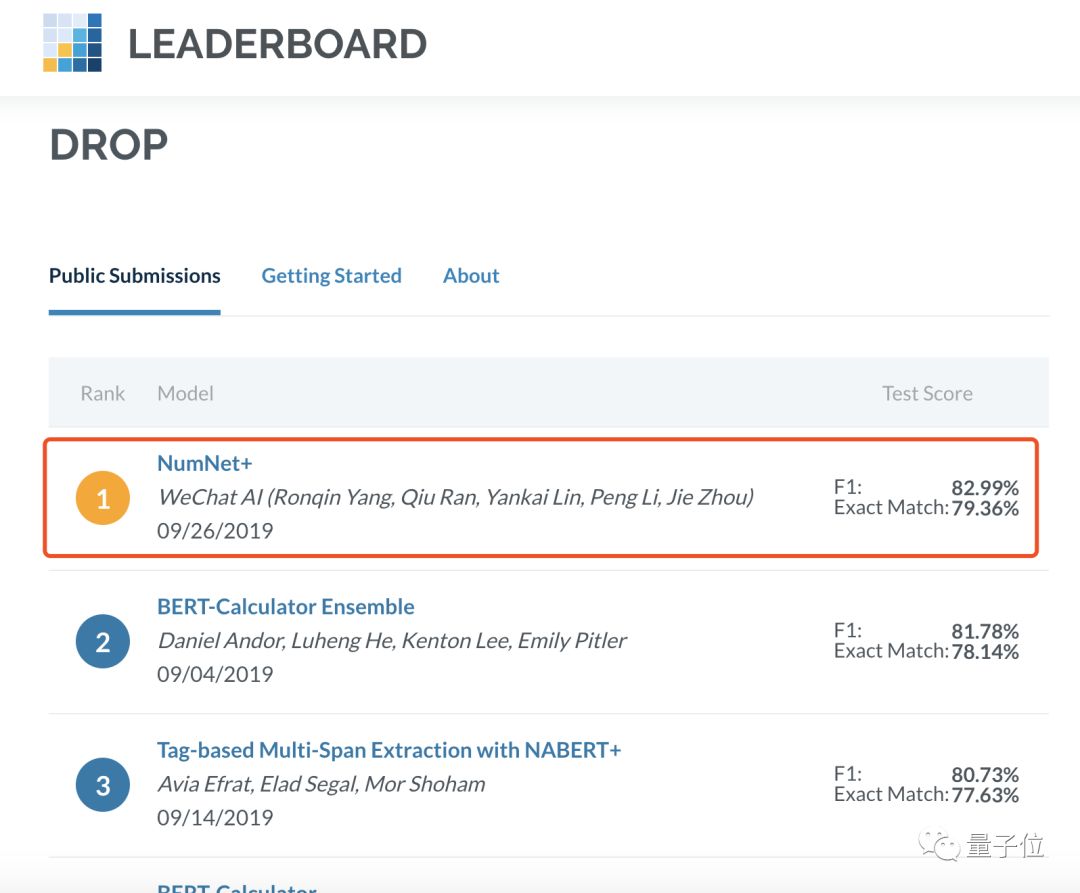Click the Model column header

tap(185, 393)
